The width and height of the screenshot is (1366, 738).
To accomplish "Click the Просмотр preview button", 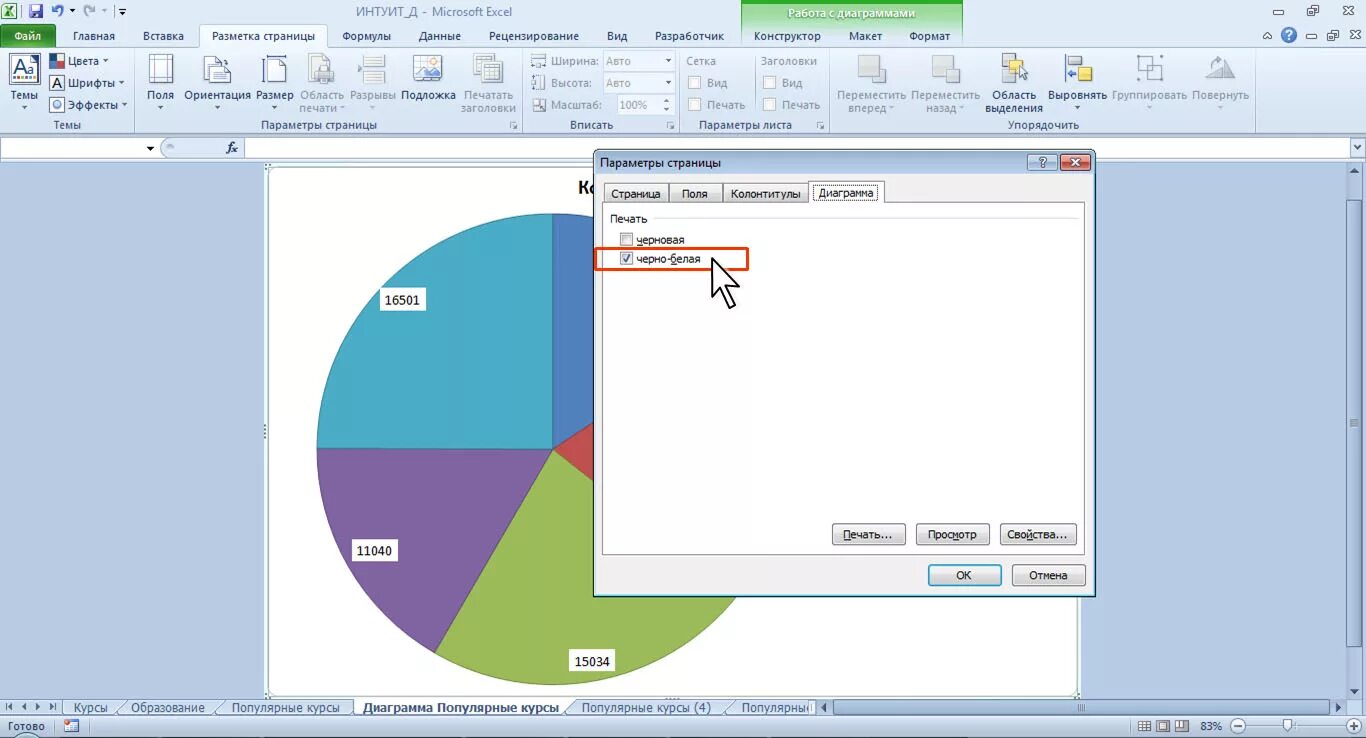I will click(x=952, y=534).
